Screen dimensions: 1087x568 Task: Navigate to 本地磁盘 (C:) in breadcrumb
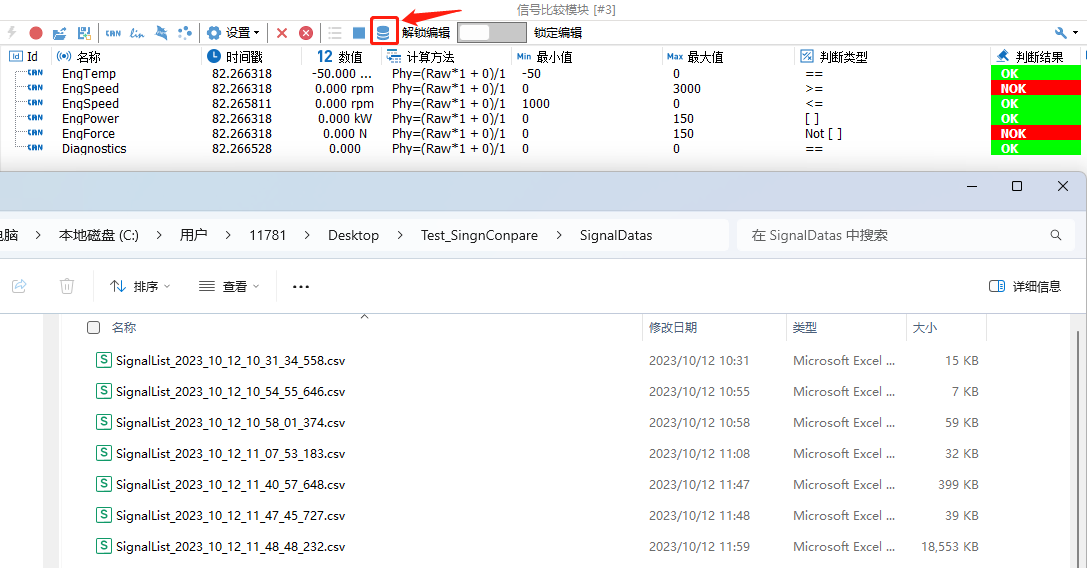click(98, 235)
